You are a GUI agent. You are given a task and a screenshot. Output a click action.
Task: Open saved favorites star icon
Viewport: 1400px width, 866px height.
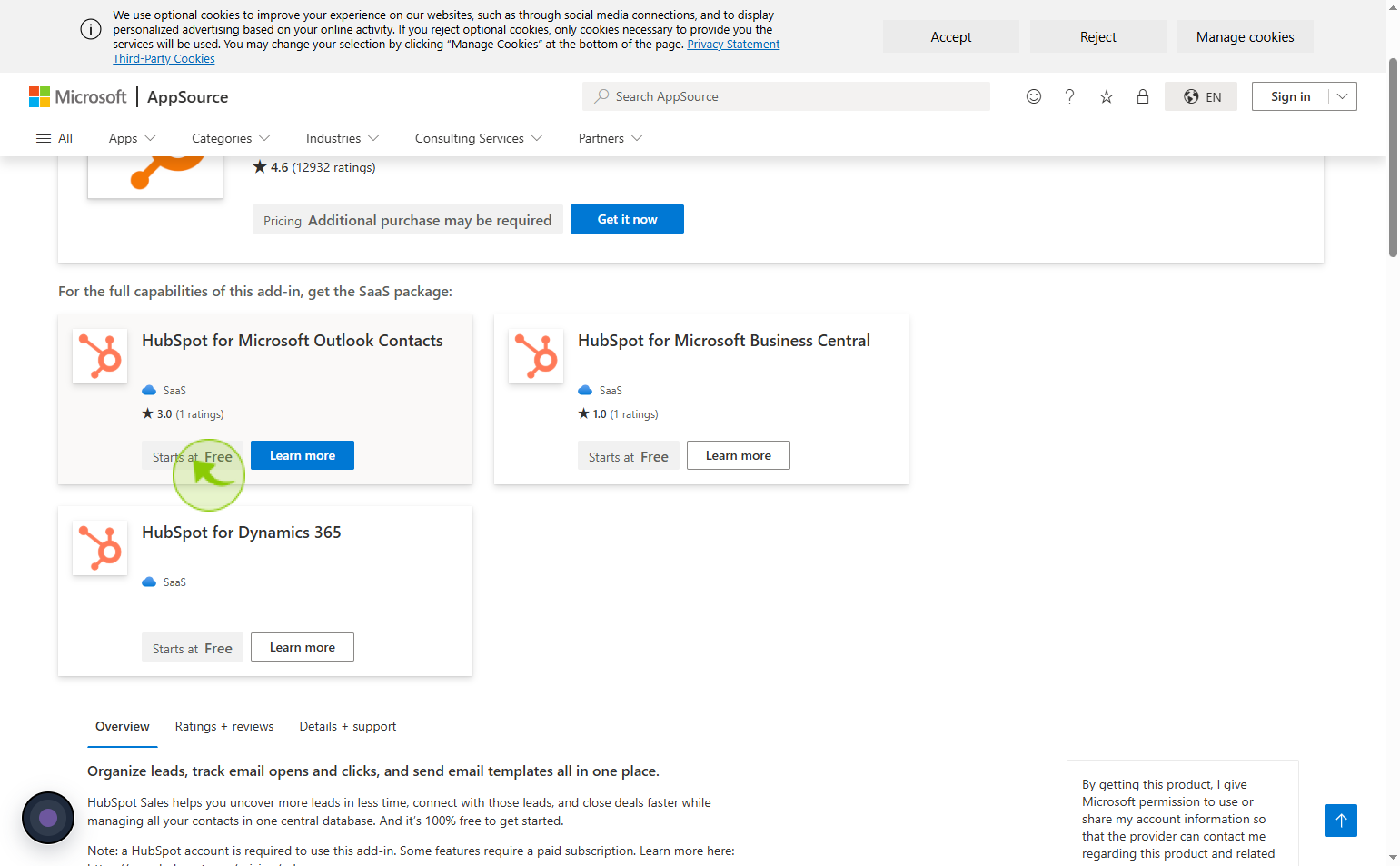(x=1106, y=96)
